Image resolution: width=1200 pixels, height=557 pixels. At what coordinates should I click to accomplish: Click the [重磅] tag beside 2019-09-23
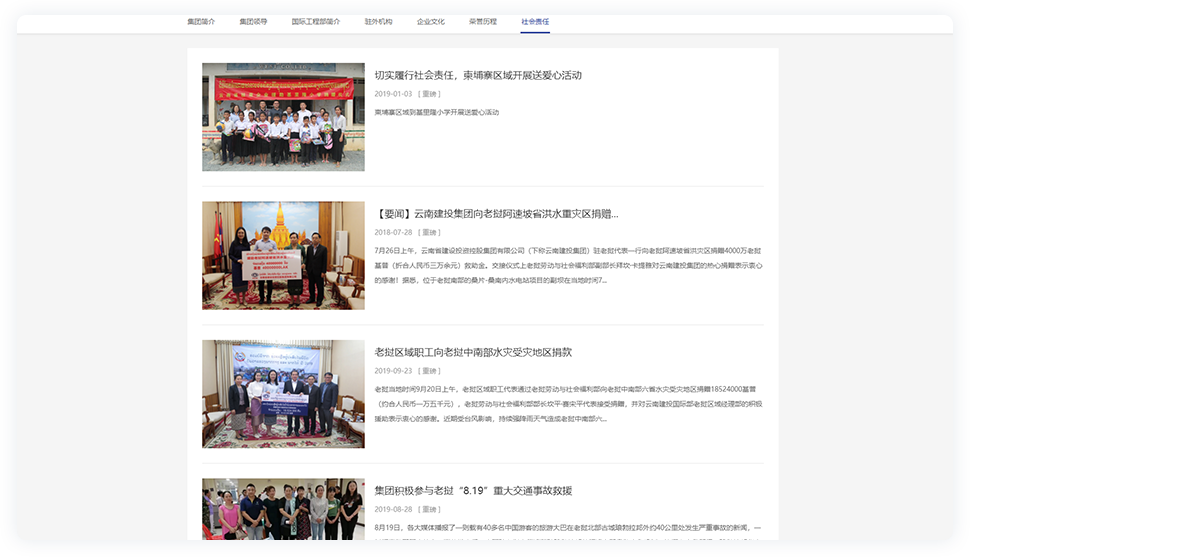coord(429,371)
